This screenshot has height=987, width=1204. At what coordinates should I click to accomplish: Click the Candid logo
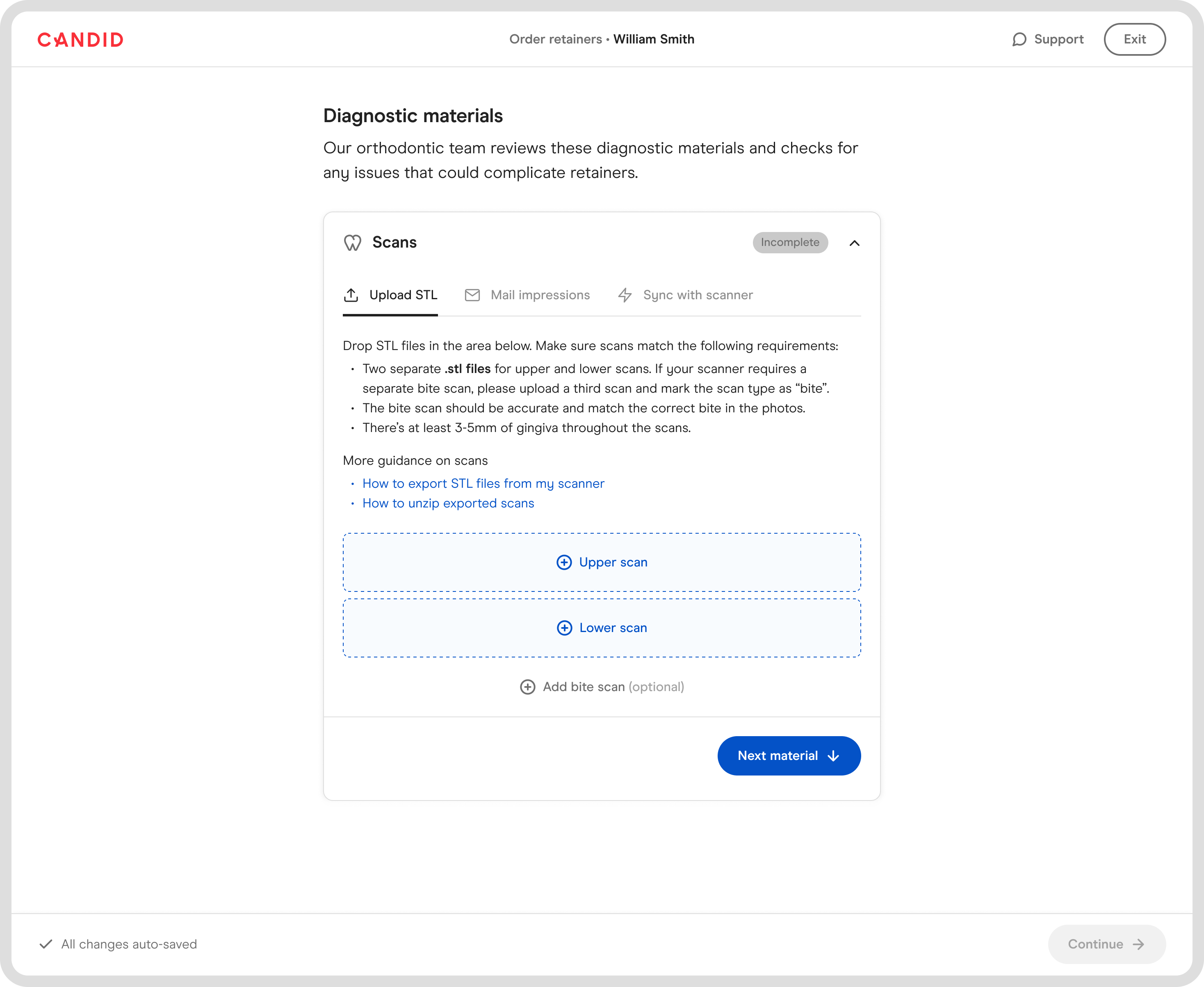coord(80,40)
